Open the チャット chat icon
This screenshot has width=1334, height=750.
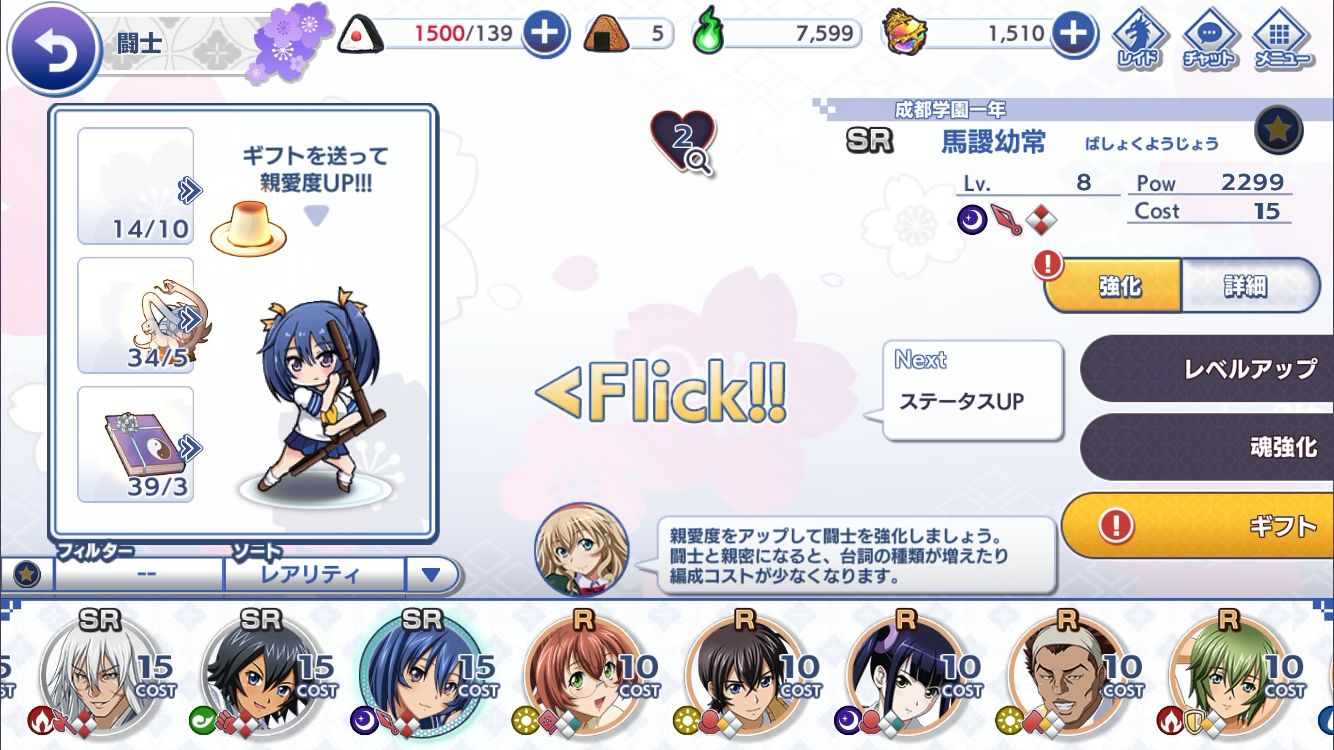pos(1209,38)
